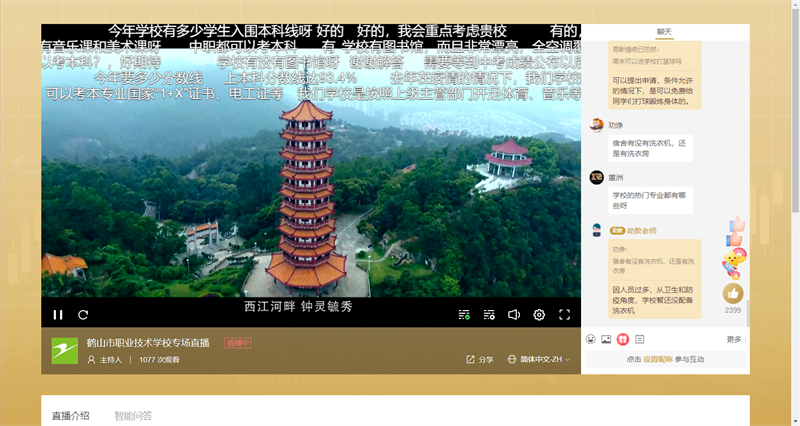The height and width of the screenshot is (426, 800).
Task: Pause the live stream video
Action: [58, 315]
